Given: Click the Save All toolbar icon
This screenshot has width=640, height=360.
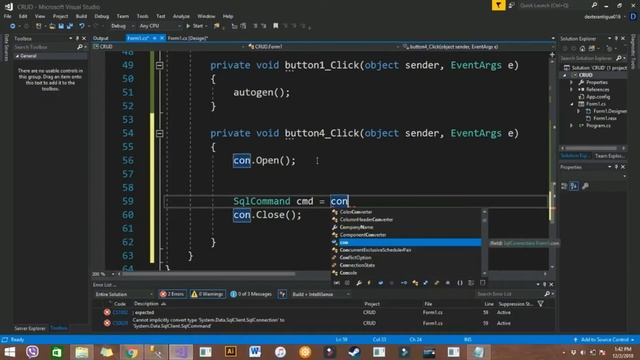Looking at the screenshot, I should 70,26.
